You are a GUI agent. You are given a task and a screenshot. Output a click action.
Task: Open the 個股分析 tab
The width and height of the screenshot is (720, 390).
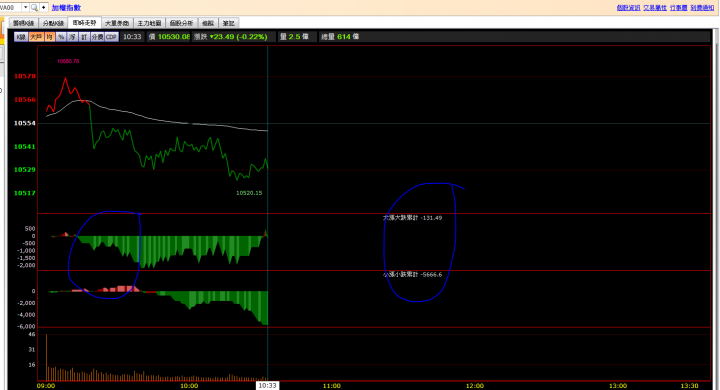click(x=181, y=23)
